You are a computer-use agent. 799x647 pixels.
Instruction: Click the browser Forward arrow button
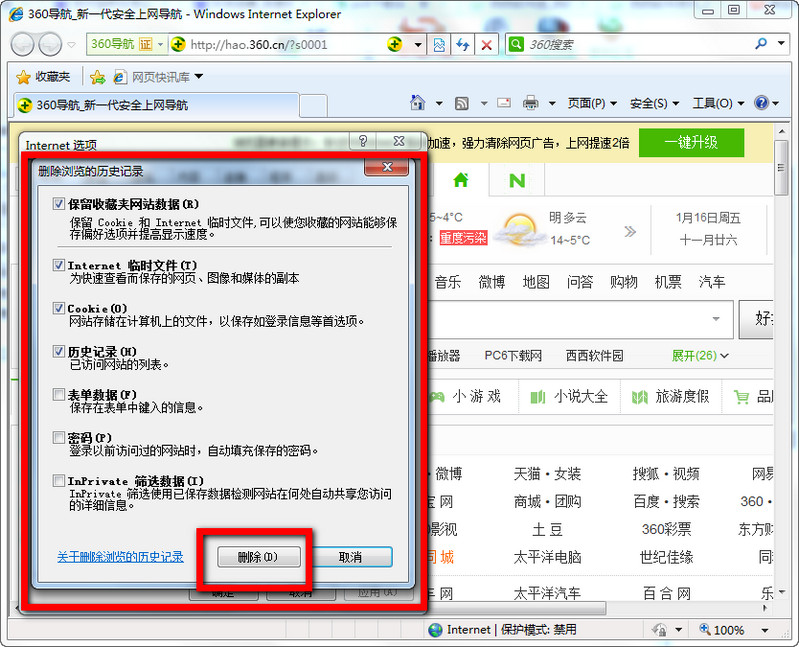click(x=50, y=45)
